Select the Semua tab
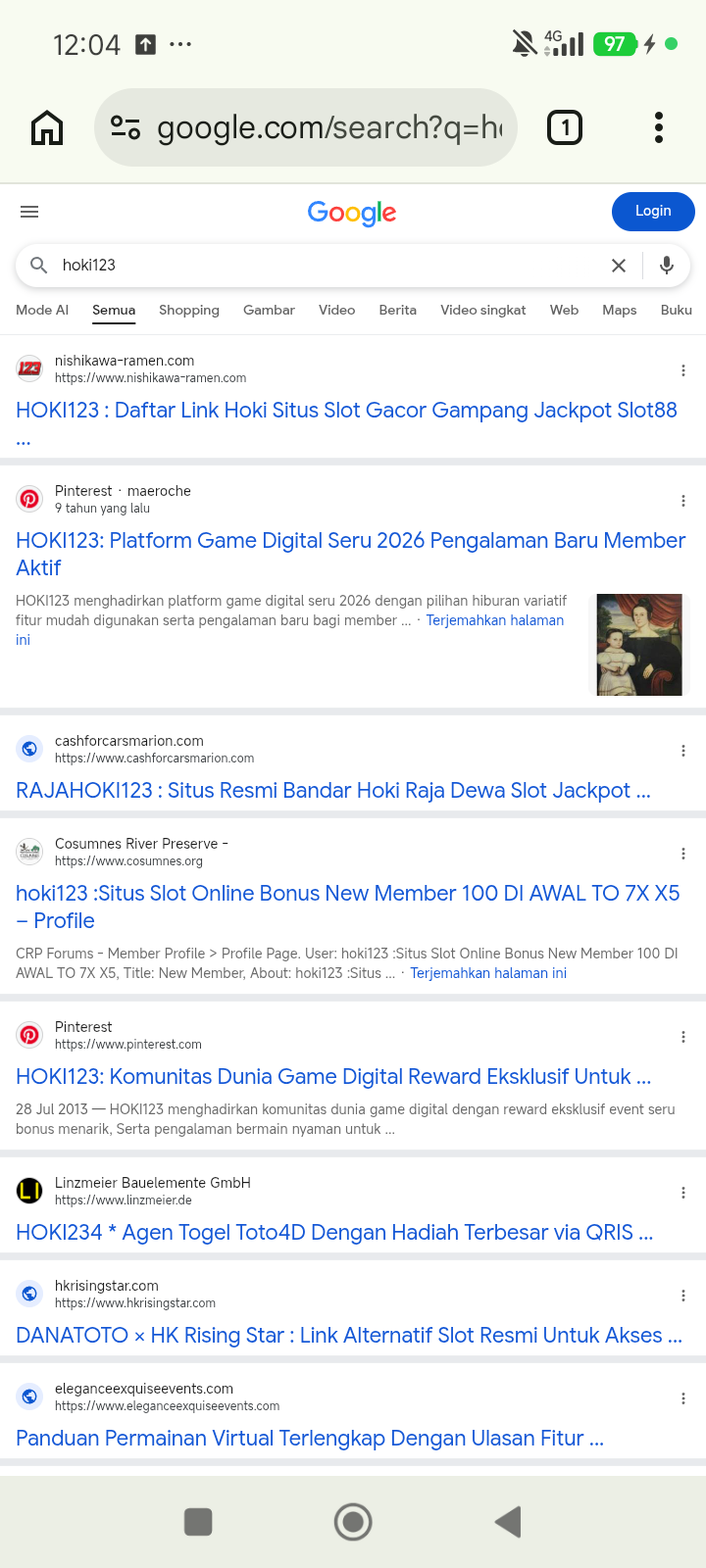The height and width of the screenshot is (1568, 706). 114,310
